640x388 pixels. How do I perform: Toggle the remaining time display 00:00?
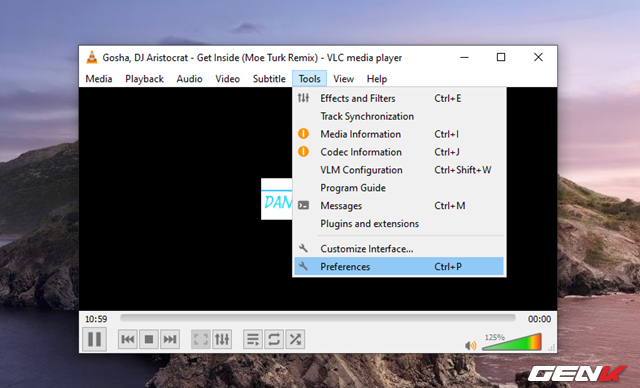pyautogui.click(x=539, y=319)
